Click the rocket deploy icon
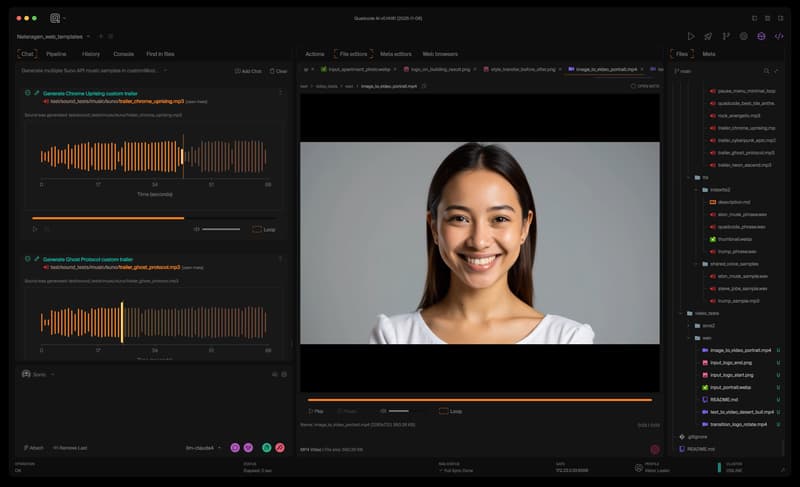 point(708,36)
